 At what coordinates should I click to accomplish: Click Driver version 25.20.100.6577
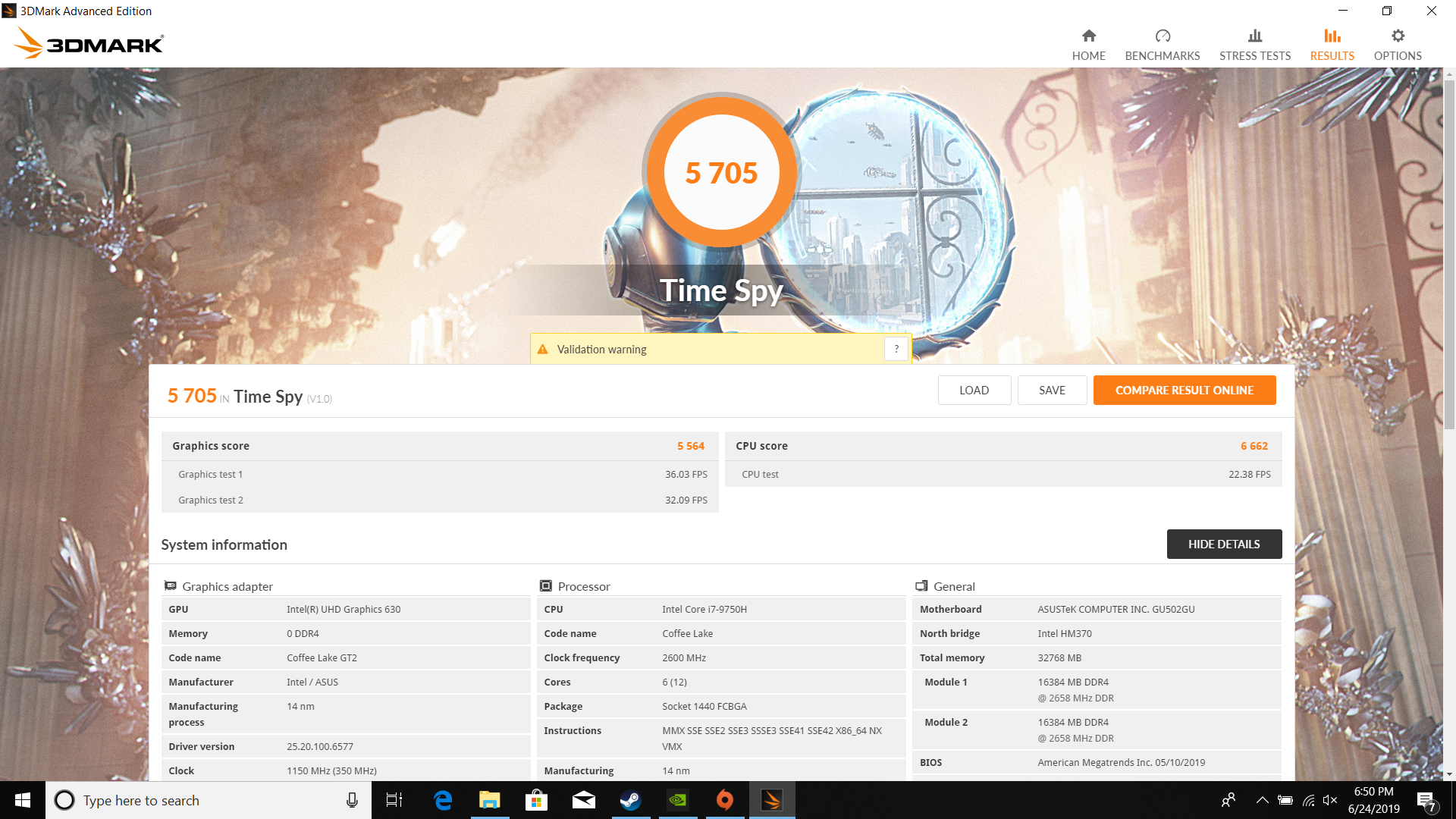[320, 746]
